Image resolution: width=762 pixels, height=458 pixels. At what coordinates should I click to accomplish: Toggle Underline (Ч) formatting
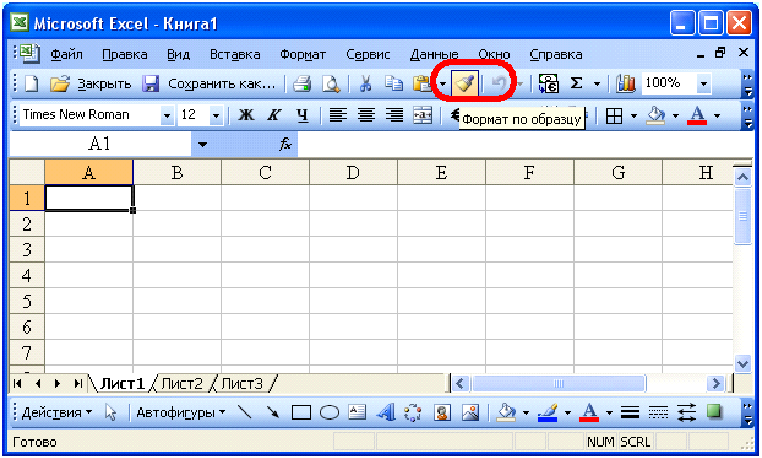(302, 115)
